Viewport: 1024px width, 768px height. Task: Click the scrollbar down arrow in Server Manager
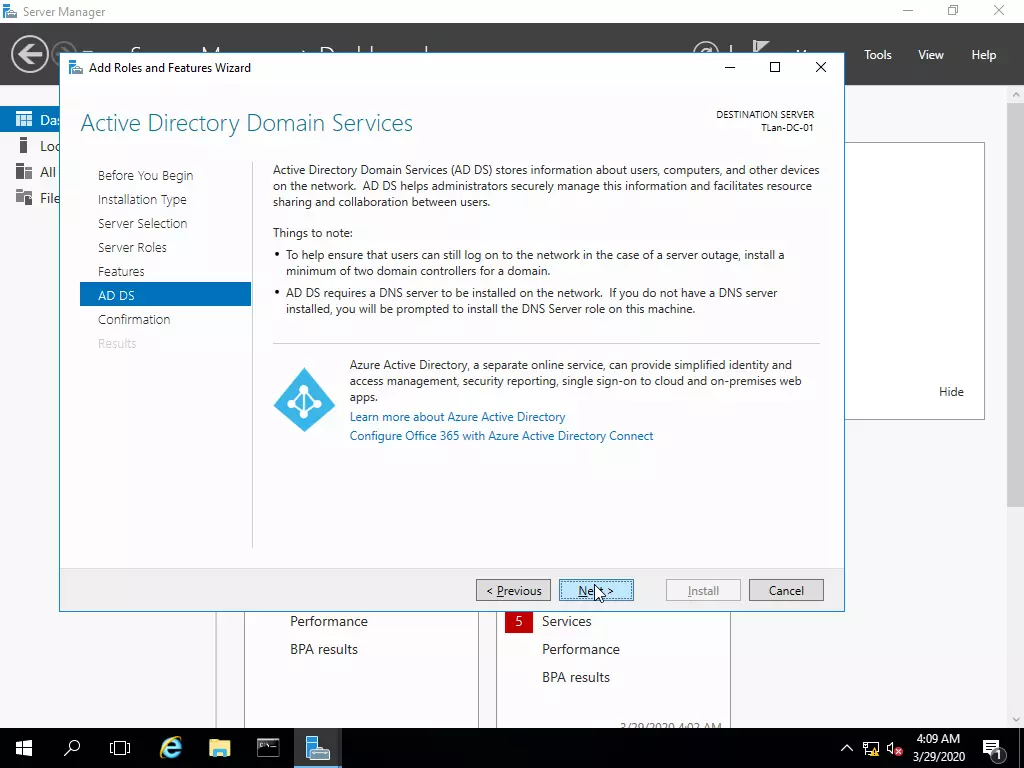pos(1016,720)
